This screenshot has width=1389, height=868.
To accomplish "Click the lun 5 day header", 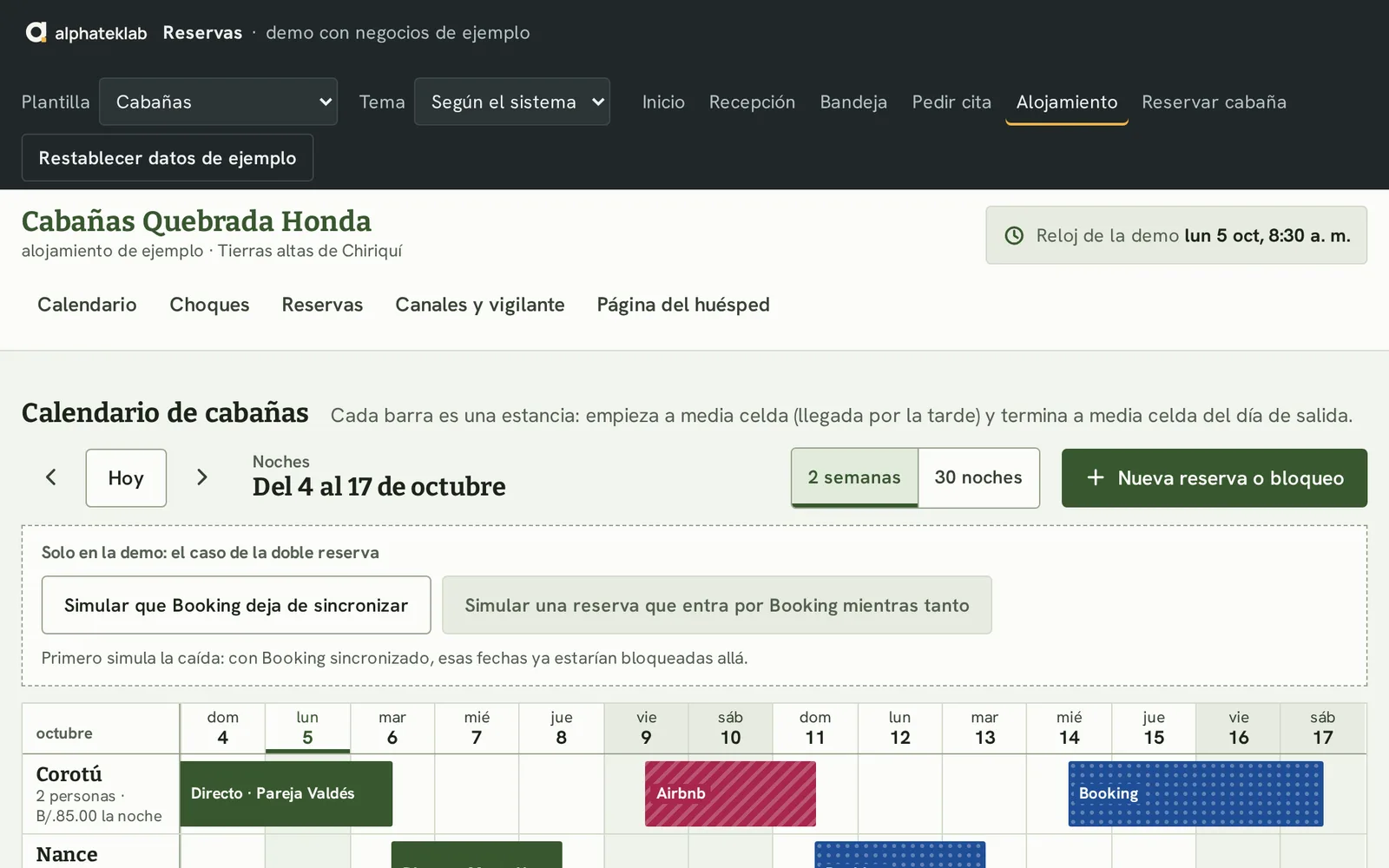I will coord(307,728).
